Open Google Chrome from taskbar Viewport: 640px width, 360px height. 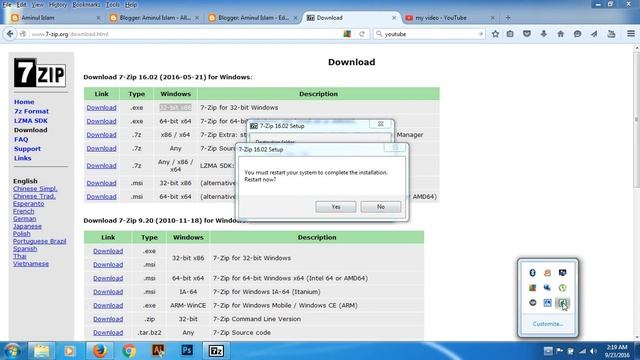point(129,351)
